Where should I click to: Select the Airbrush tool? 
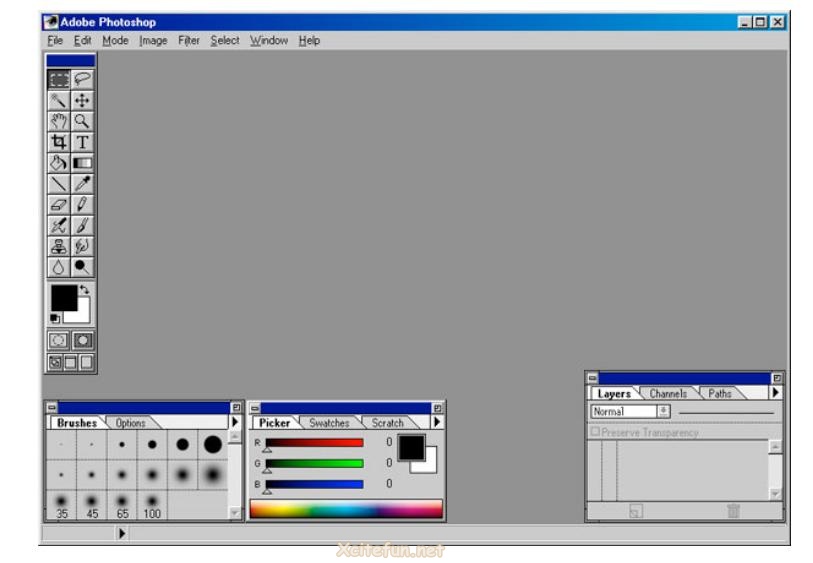click(x=59, y=225)
